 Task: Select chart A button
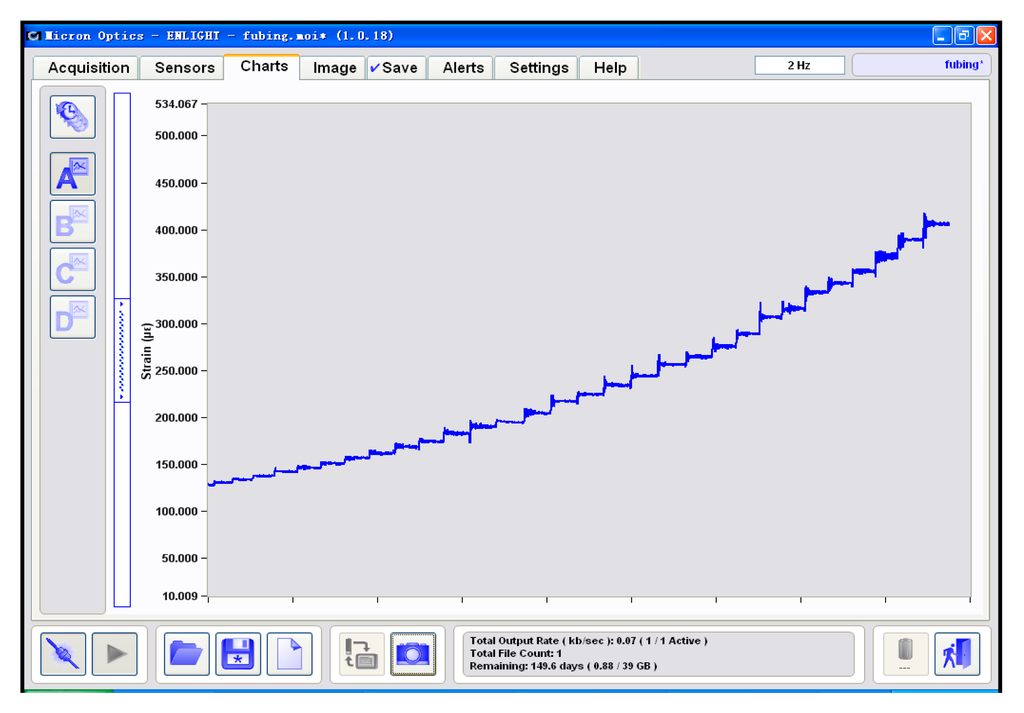pos(73,174)
